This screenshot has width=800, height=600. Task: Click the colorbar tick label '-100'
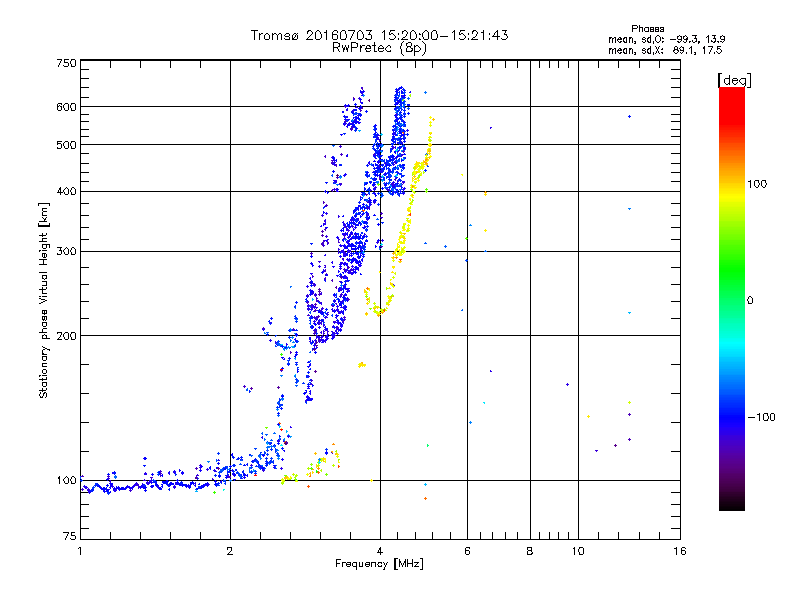pyautogui.click(x=761, y=417)
